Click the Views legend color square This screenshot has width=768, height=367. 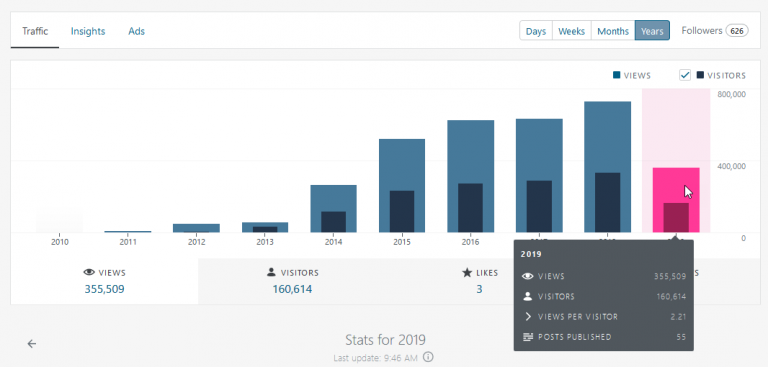pyautogui.click(x=617, y=75)
